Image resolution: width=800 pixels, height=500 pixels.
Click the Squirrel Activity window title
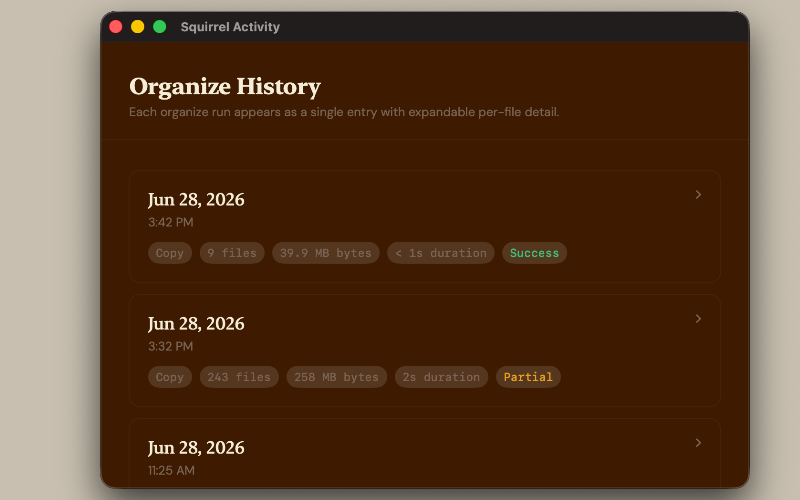click(x=230, y=27)
